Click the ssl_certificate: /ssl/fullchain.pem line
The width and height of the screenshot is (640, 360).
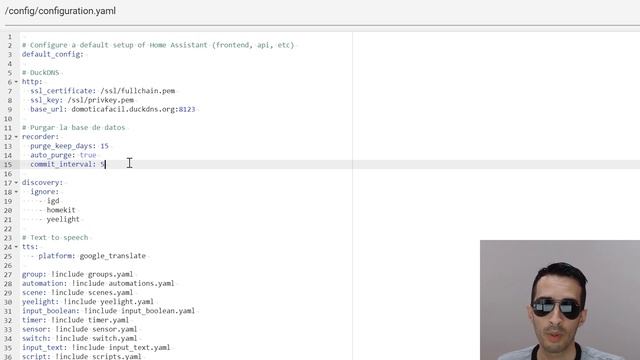pyautogui.click(x=102, y=91)
